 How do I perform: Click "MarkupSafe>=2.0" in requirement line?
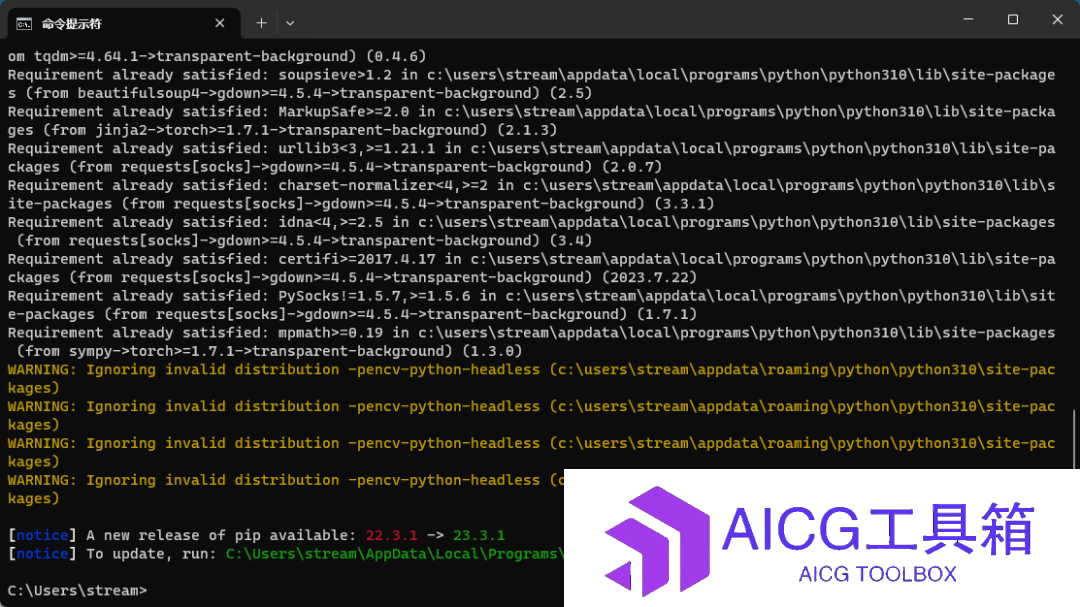pos(344,112)
